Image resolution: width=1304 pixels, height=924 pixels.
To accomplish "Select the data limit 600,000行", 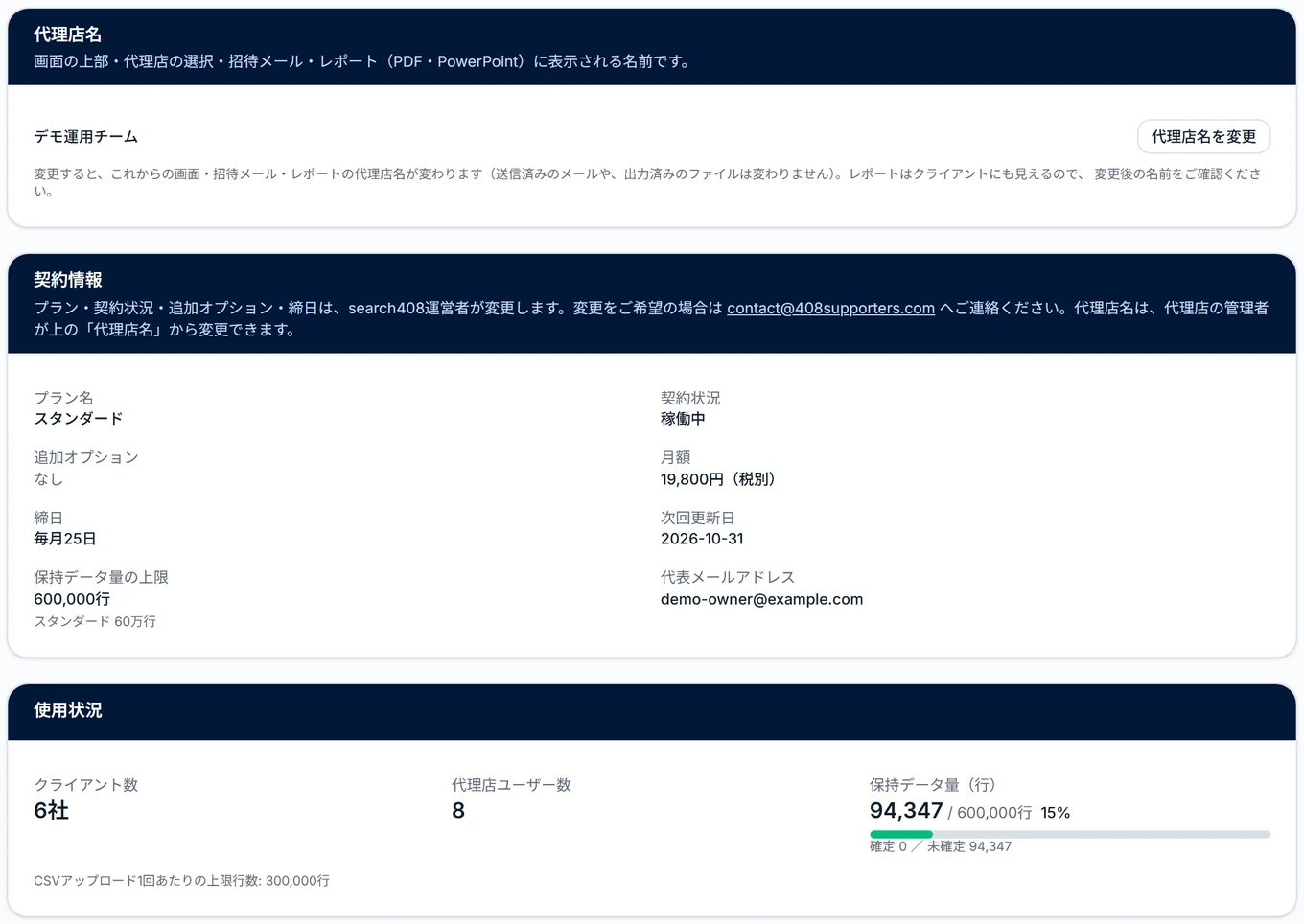I will (x=72, y=599).
